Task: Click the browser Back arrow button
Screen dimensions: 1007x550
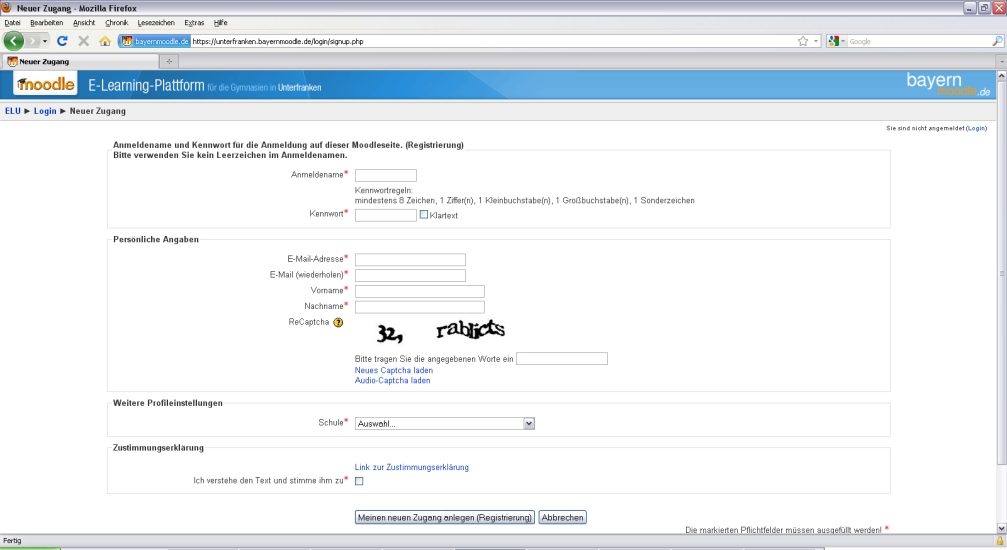Action: [x=13, y=41]
